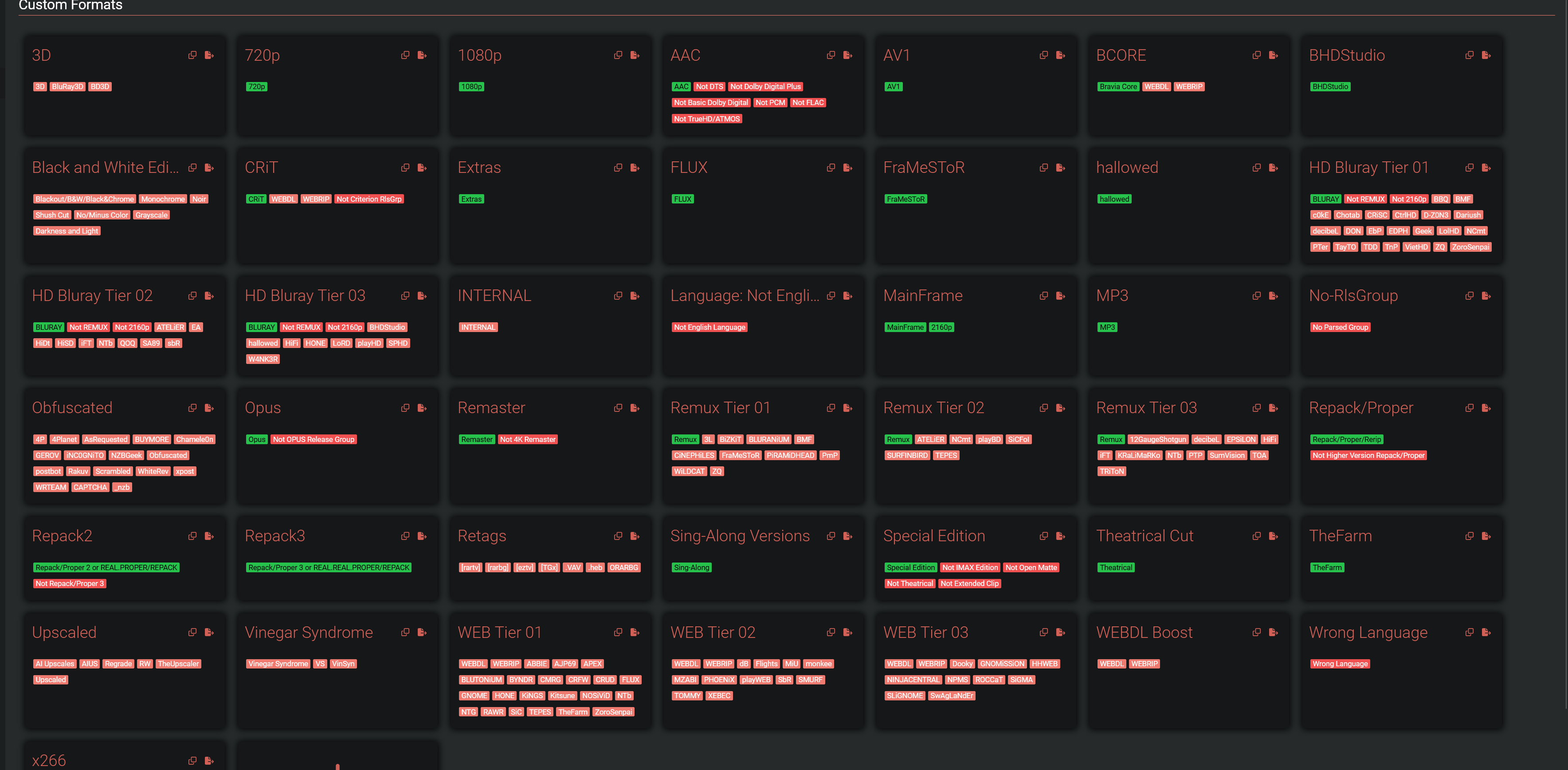Screen dimensions: 1568x770
Task: Export the Repack2 custom format
Action: tap(209, 536)
